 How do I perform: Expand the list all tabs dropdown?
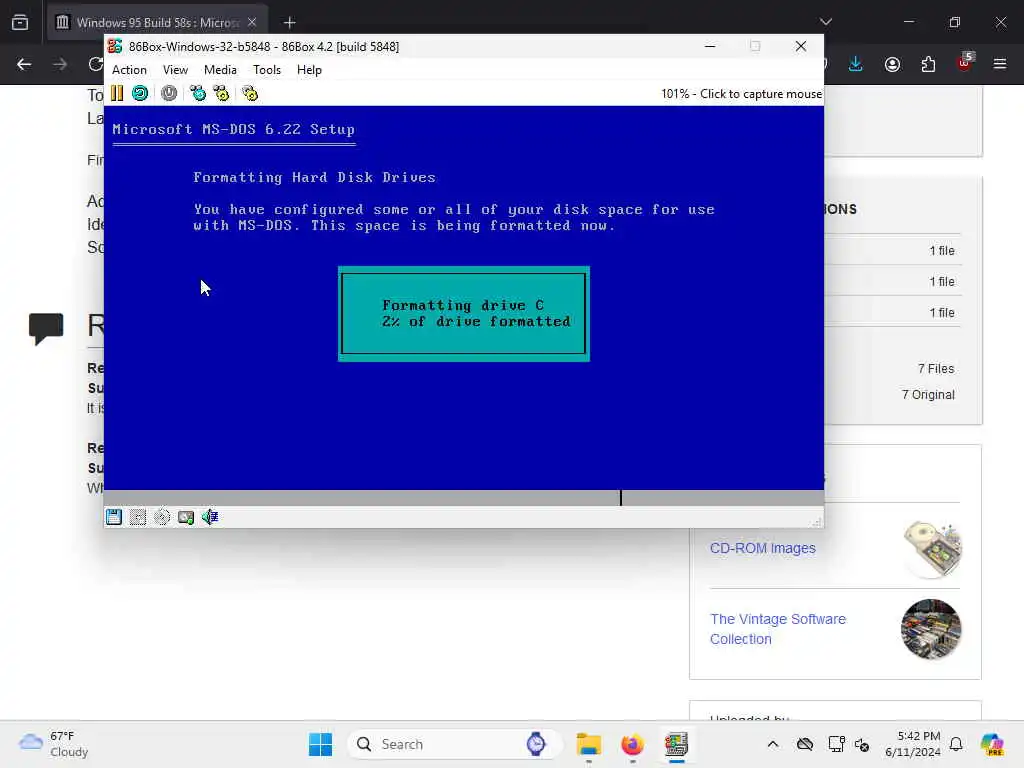pyautogui.click(x=826, y=22)
